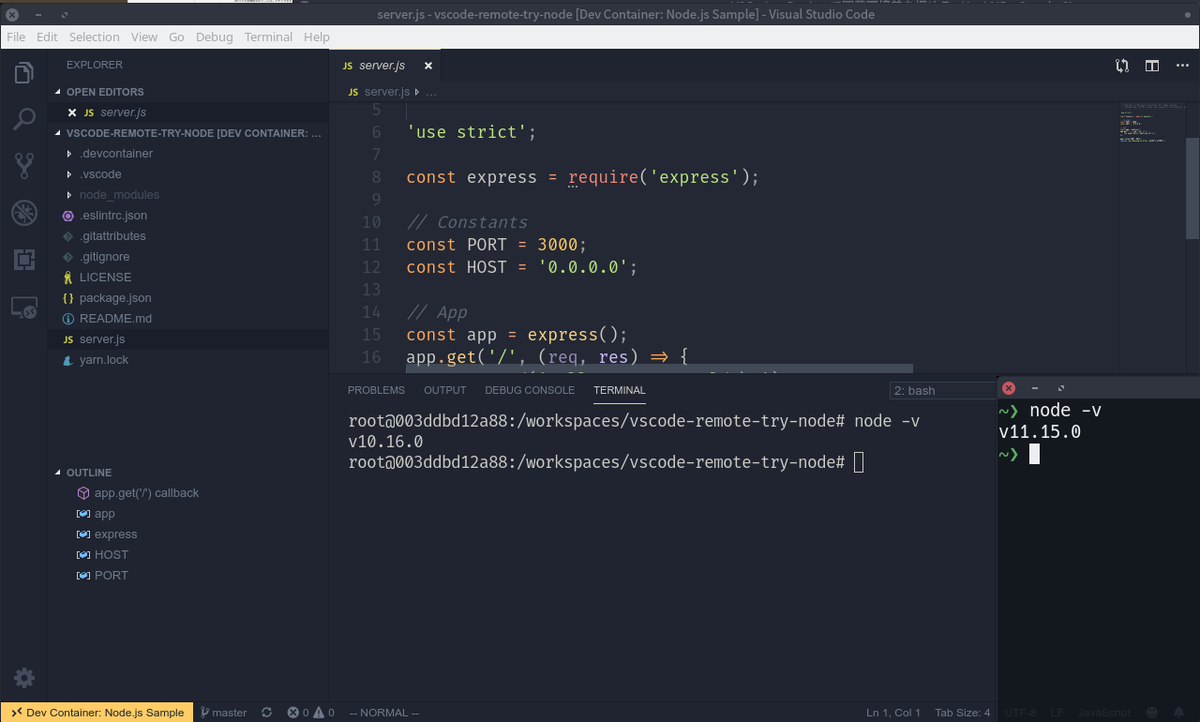Open the Help menu
Viewport: 1200px width, 722px height.
[x=316, y=37]
